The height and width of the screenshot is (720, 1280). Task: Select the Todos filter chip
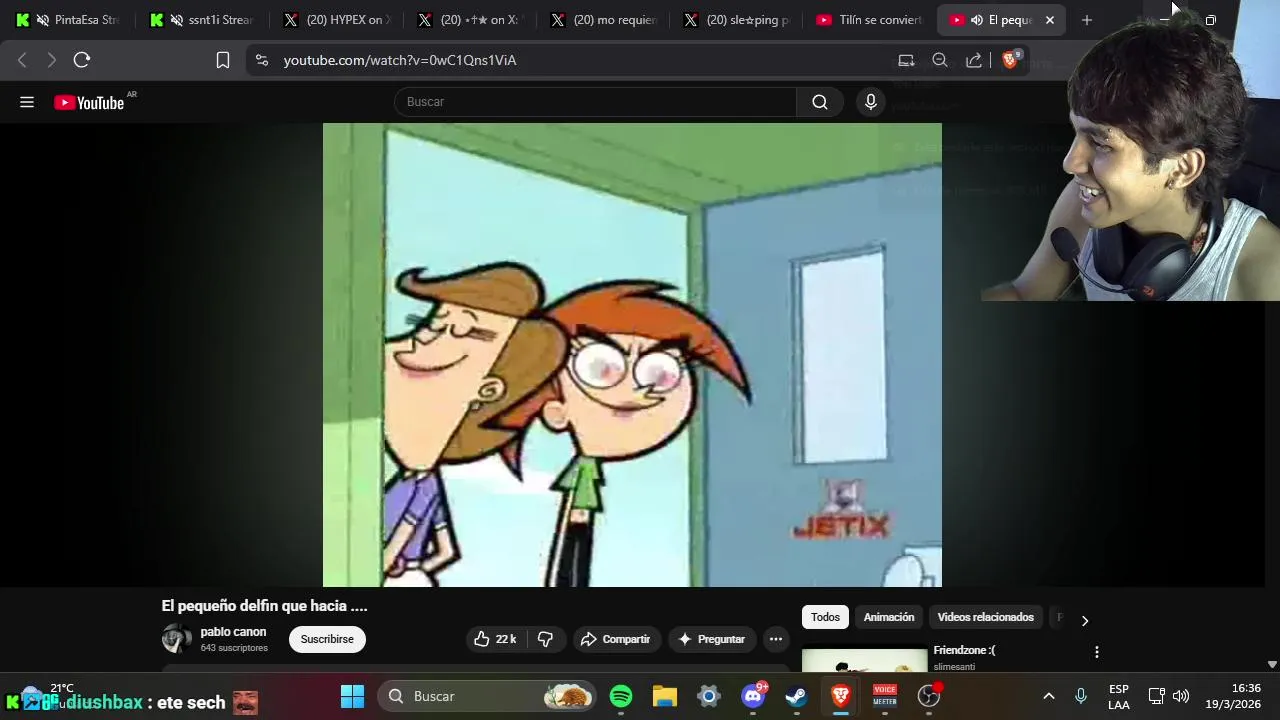(x=825, y=617)
